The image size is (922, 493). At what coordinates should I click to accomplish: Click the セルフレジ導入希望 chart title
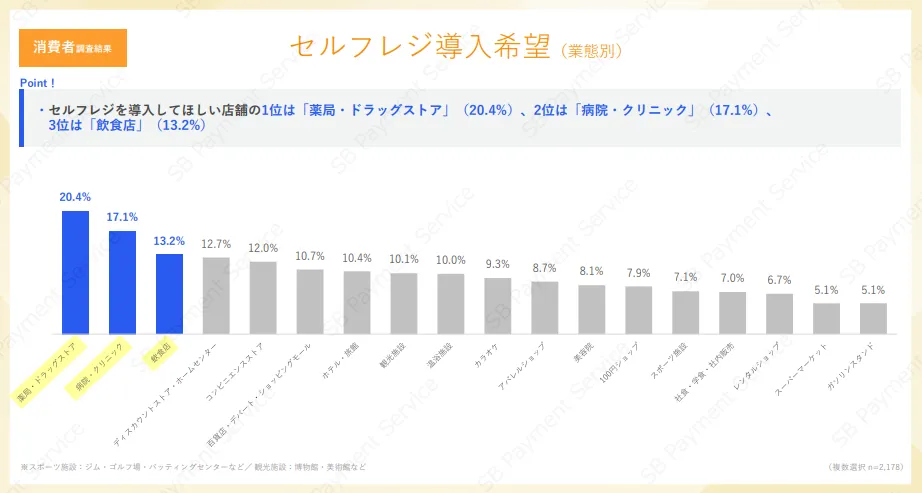pyautogui.click(x=419, y=46)
